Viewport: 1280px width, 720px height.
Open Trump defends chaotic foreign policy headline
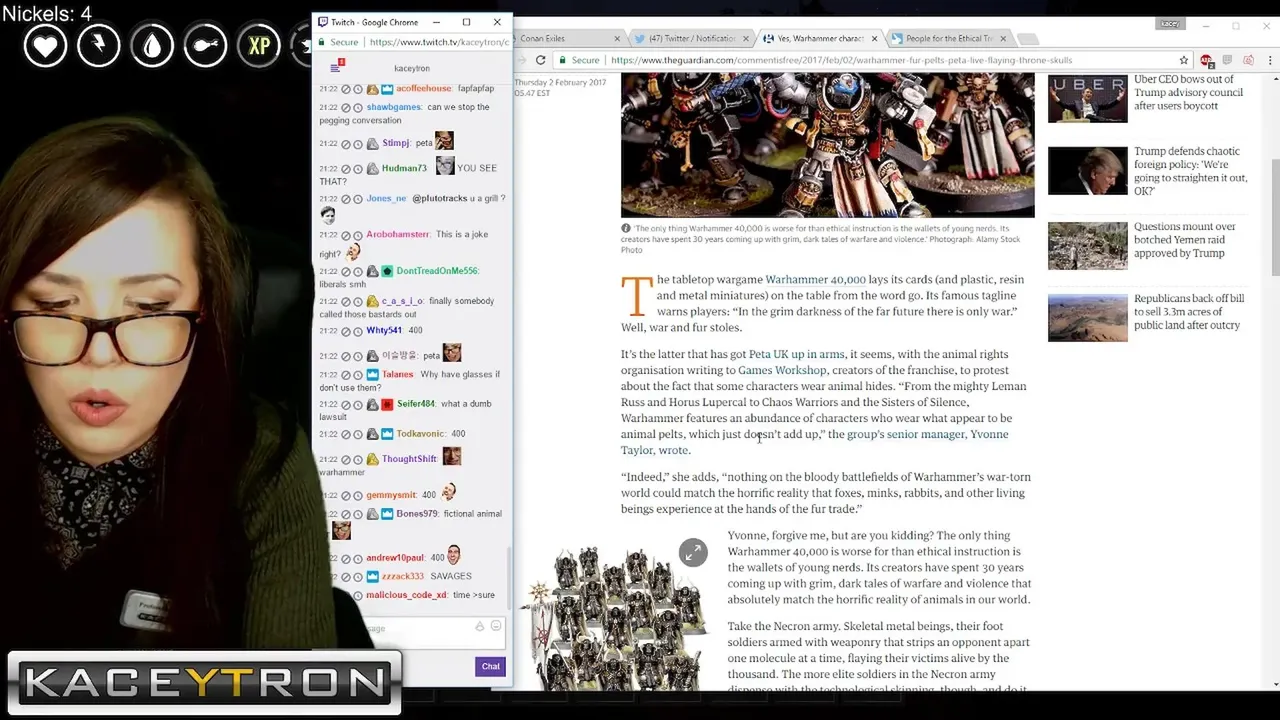pyautogui.click(x=1191, y=171)
